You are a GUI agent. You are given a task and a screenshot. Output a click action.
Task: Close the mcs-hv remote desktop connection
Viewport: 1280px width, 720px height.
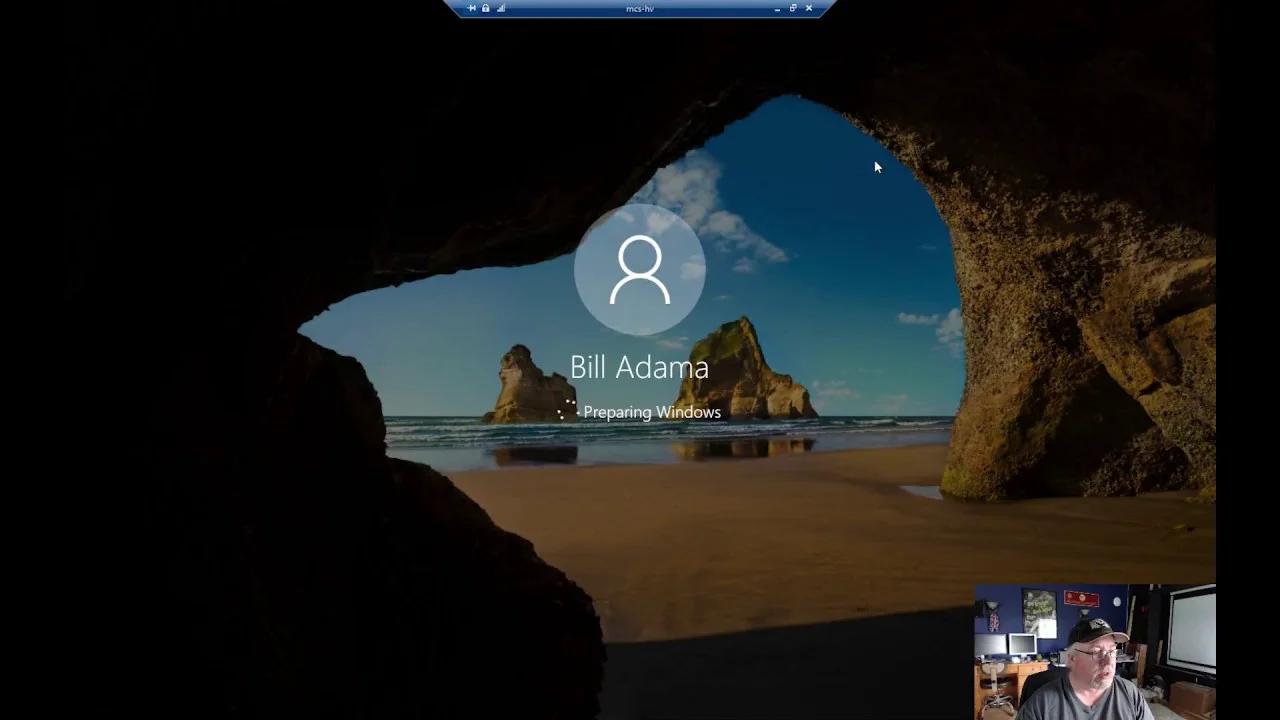point(809,8)
